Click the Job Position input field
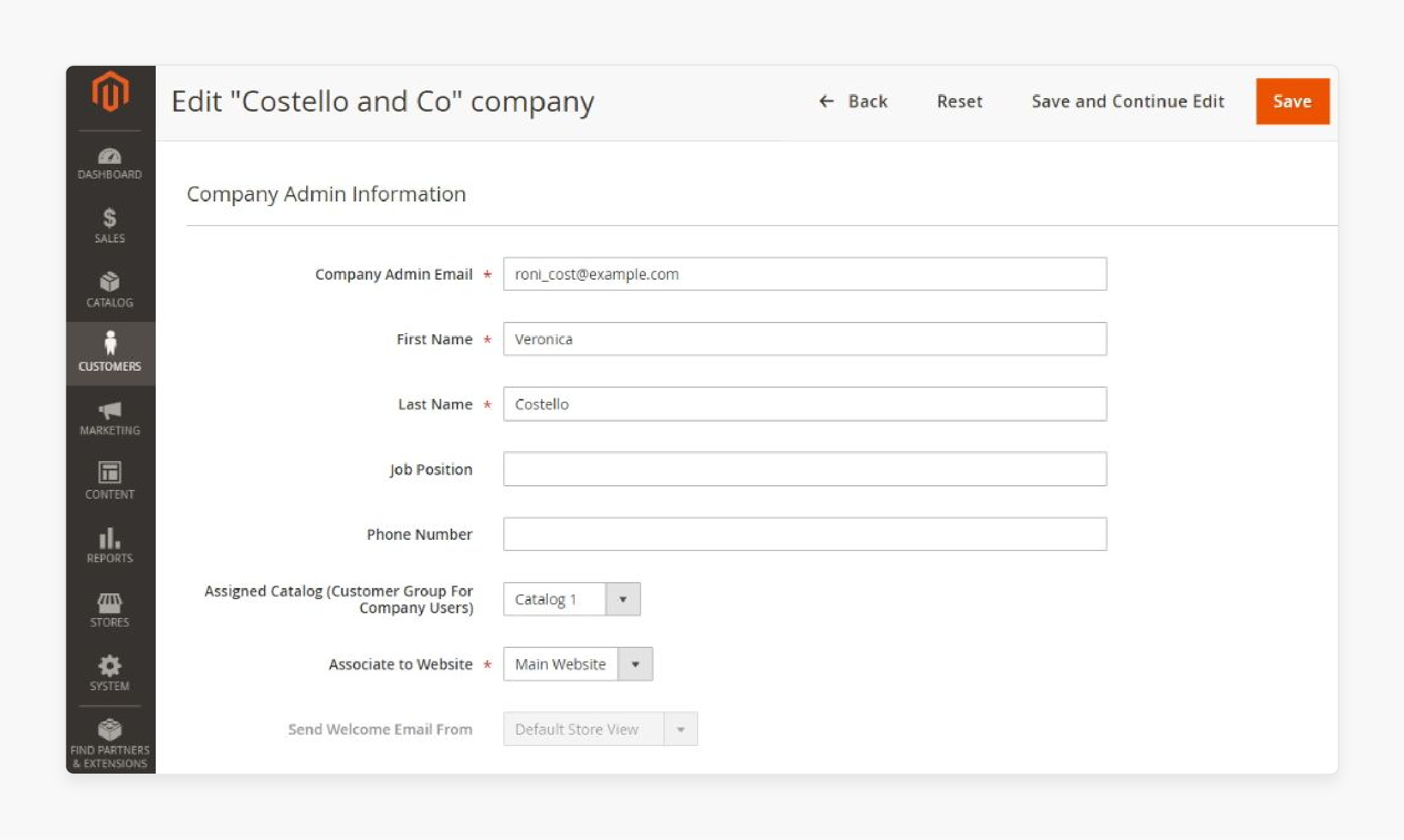The height and width of the screenshot is (840, 1404). 805,469
